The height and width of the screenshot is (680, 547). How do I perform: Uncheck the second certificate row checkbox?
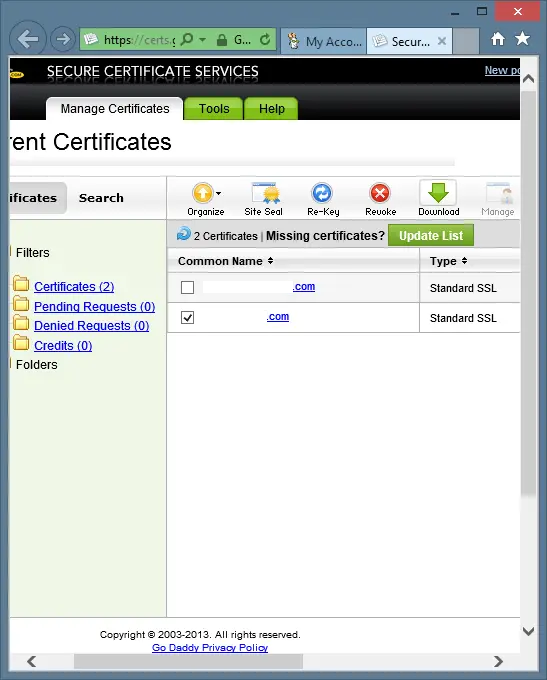click(x=187, y=317)
